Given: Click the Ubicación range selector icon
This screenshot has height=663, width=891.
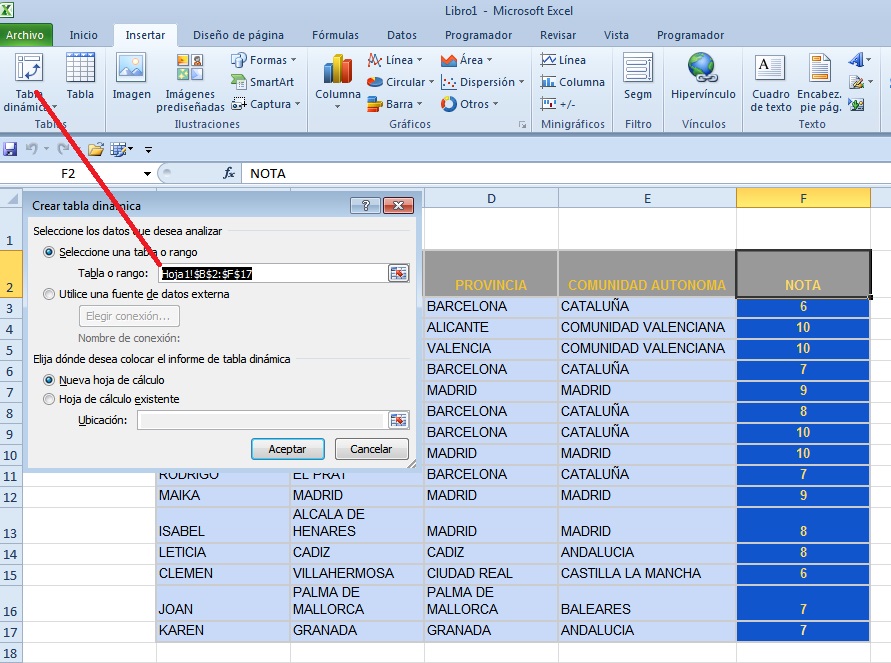Looking at the screenshot, I should coord(398,420).
